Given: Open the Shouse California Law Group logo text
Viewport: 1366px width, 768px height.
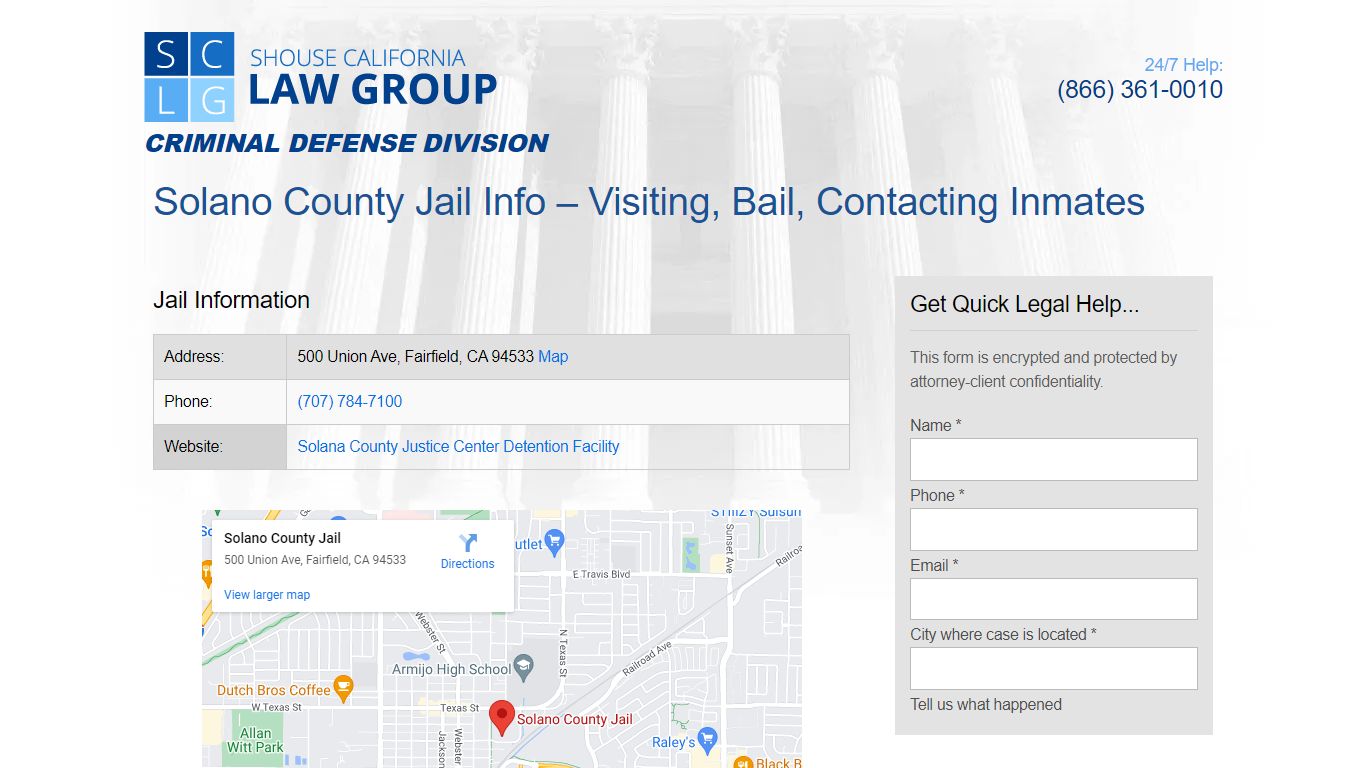Looking at the screenshot, I should point(372,77).
